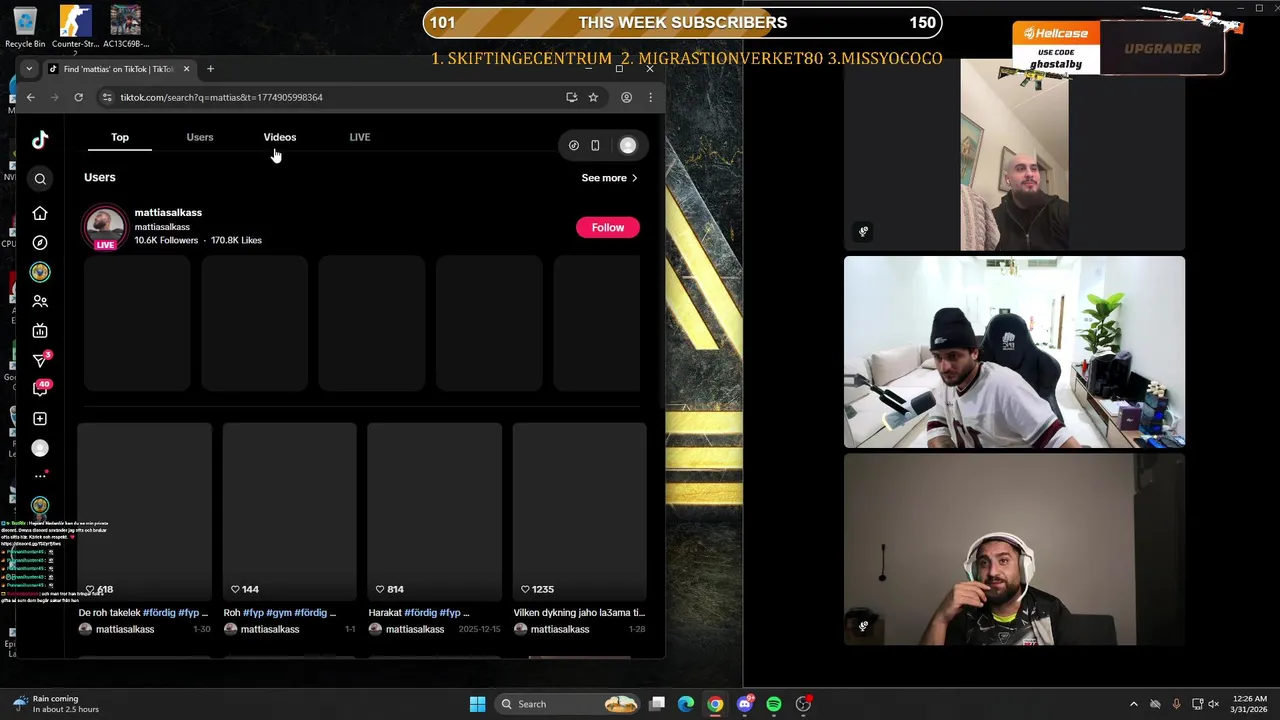Open the sidebar profile avatar circle
The height and width of the screenshot is (720, 1280).
40,448
